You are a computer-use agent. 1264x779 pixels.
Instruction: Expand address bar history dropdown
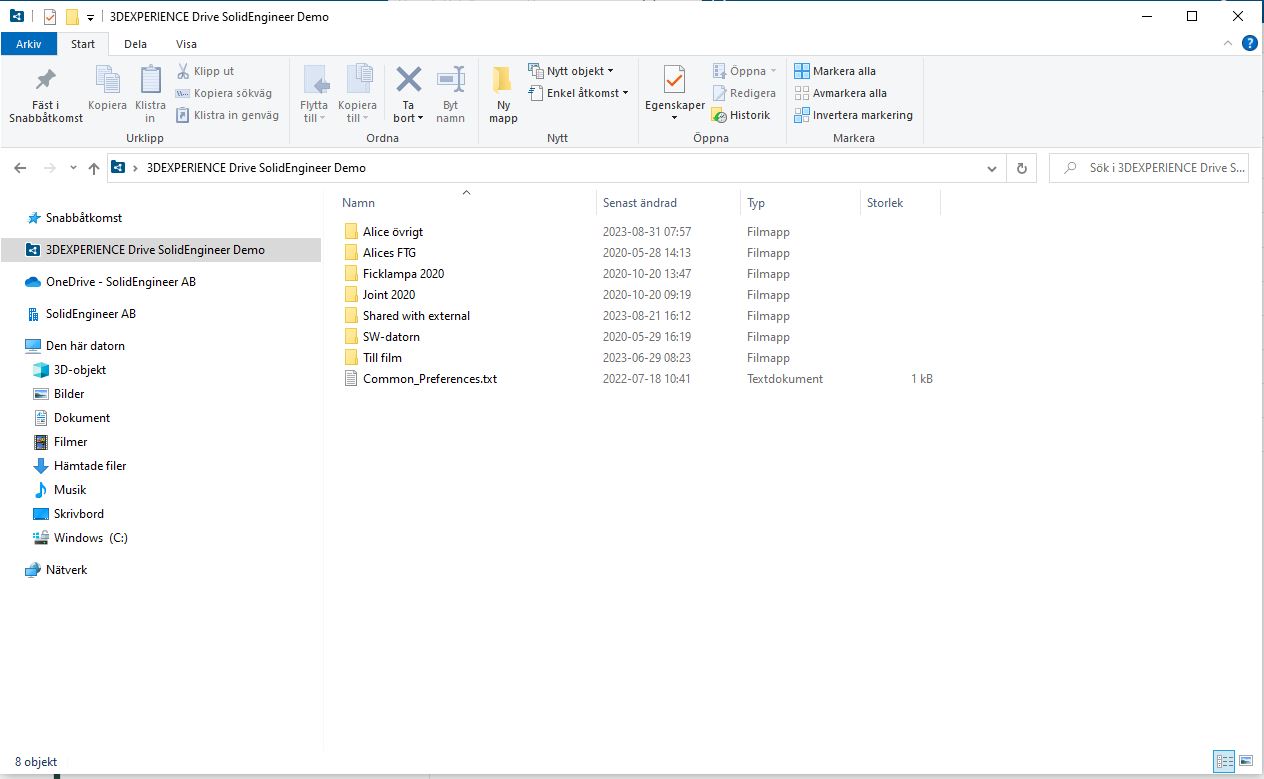(991, 168)
